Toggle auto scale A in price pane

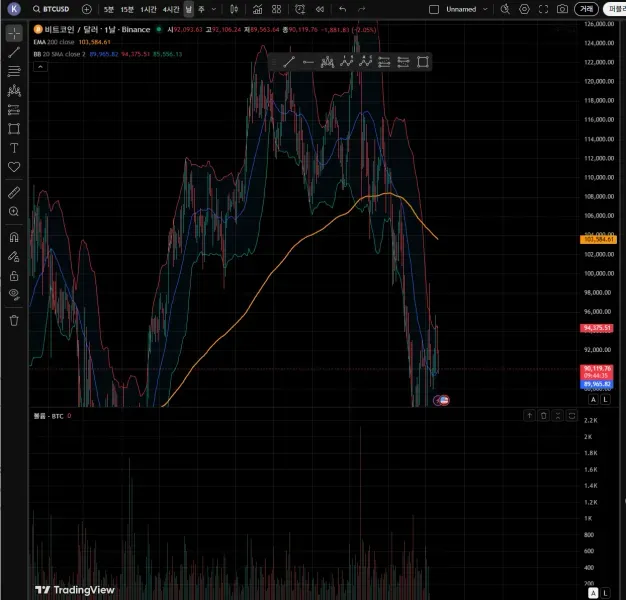[x=593, y=400]
